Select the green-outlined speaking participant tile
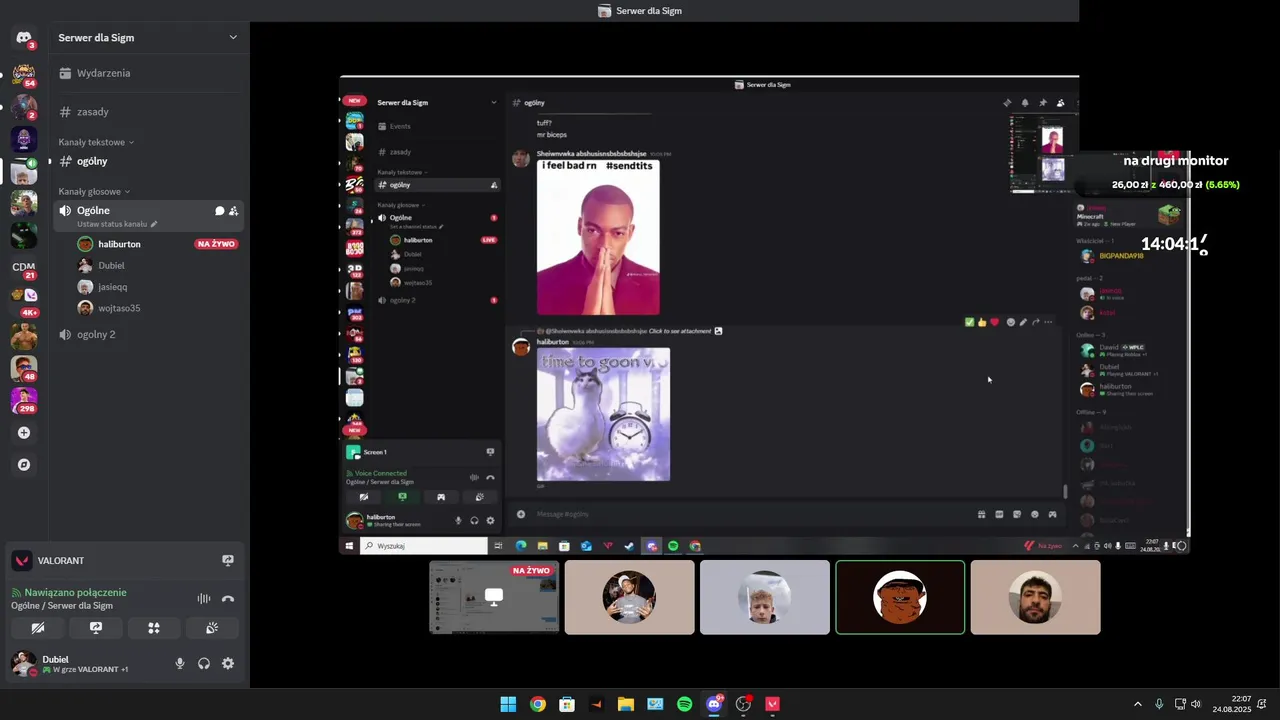 (900, 597)
